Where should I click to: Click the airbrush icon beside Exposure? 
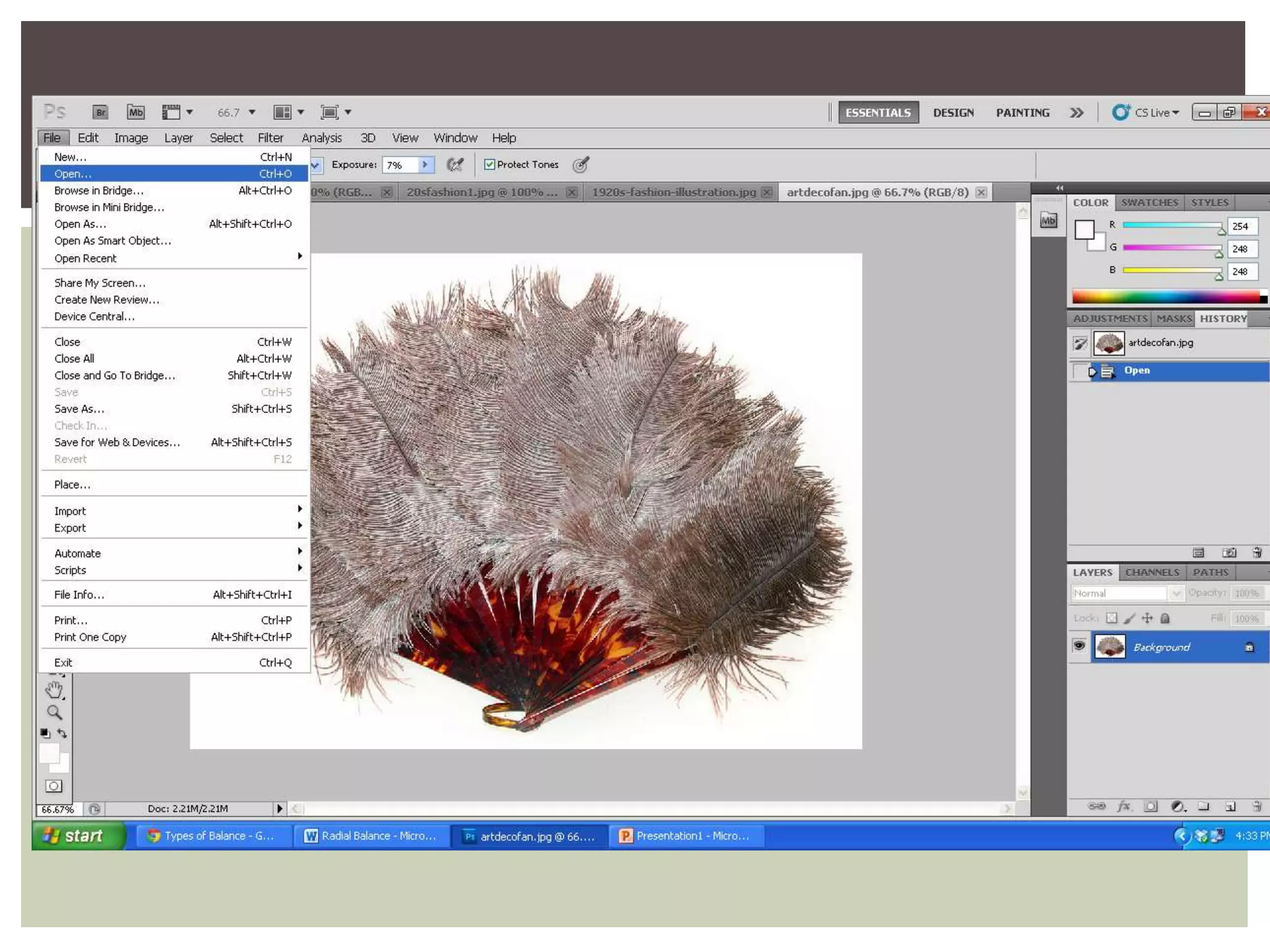[455, 164]
